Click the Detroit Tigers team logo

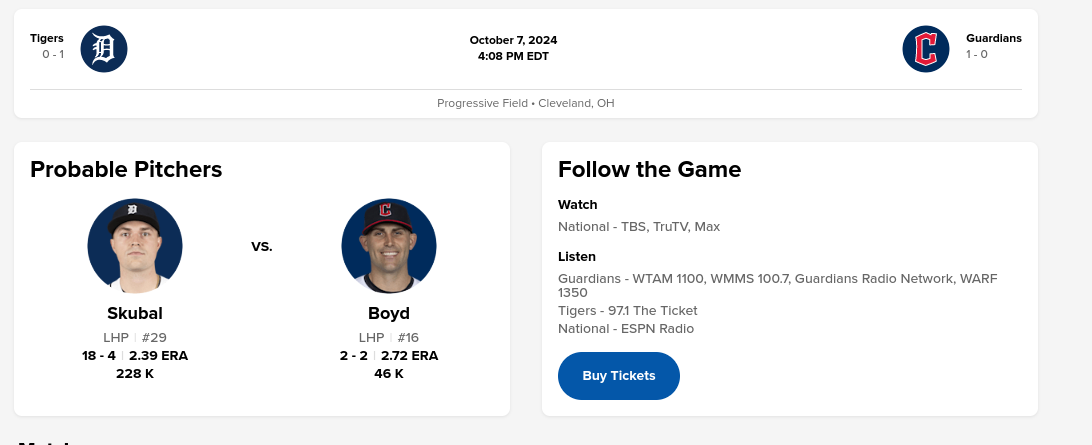click(104, 49)
